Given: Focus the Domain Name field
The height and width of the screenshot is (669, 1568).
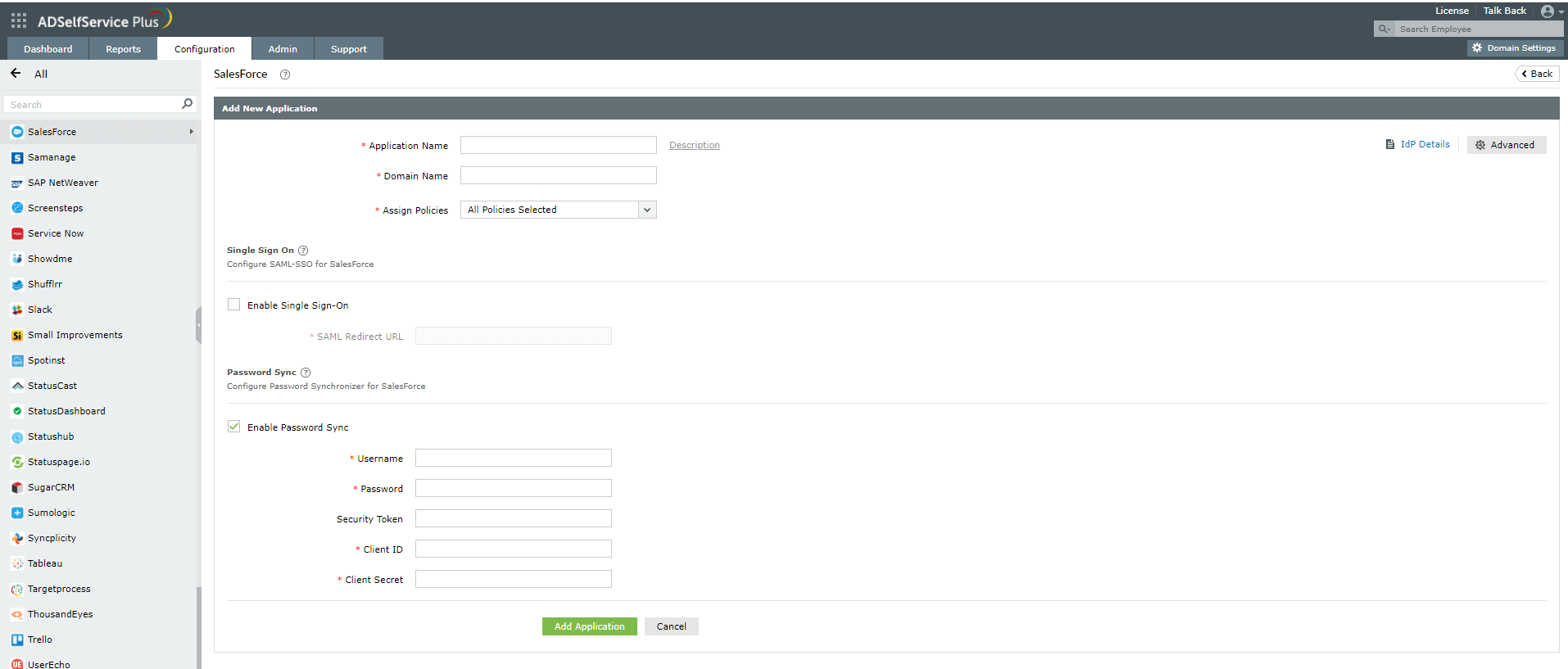Looking at the screenshot, I should point(558,175).
